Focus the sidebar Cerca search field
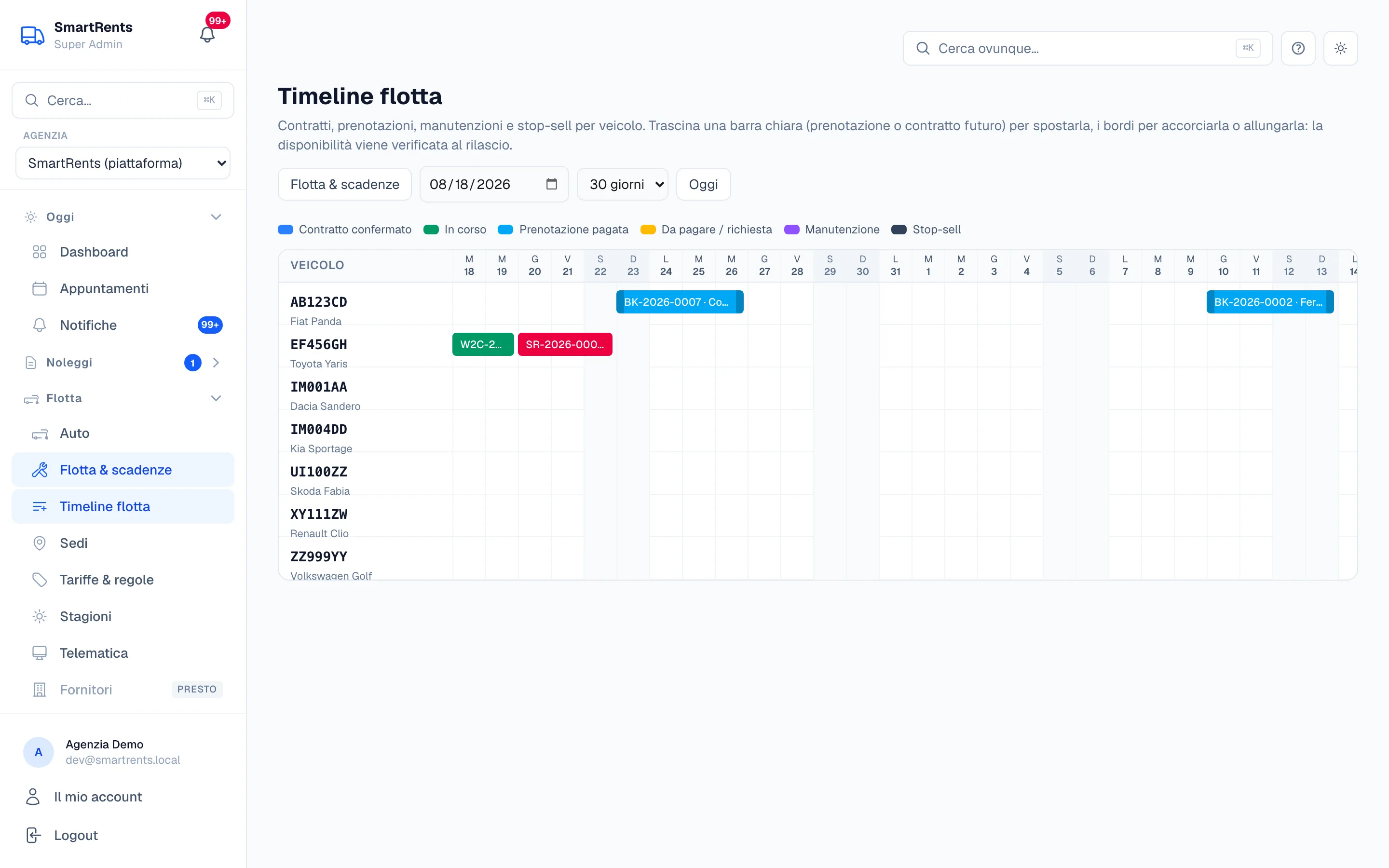This screenshot has height=868, width=1389. [x=123, y=100]
